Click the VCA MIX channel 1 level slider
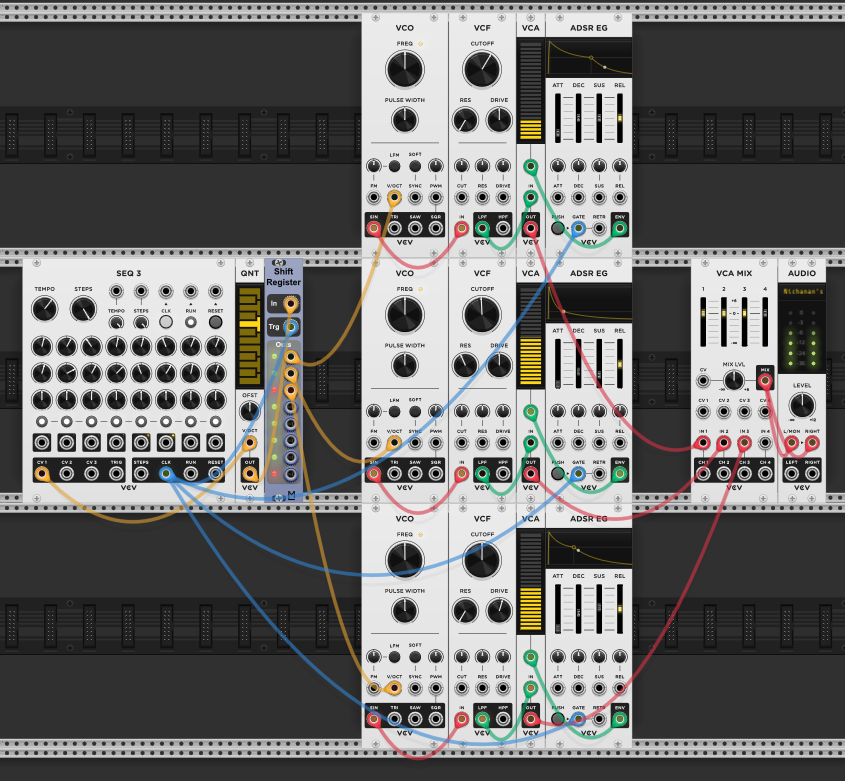 (x=703, y=322)
